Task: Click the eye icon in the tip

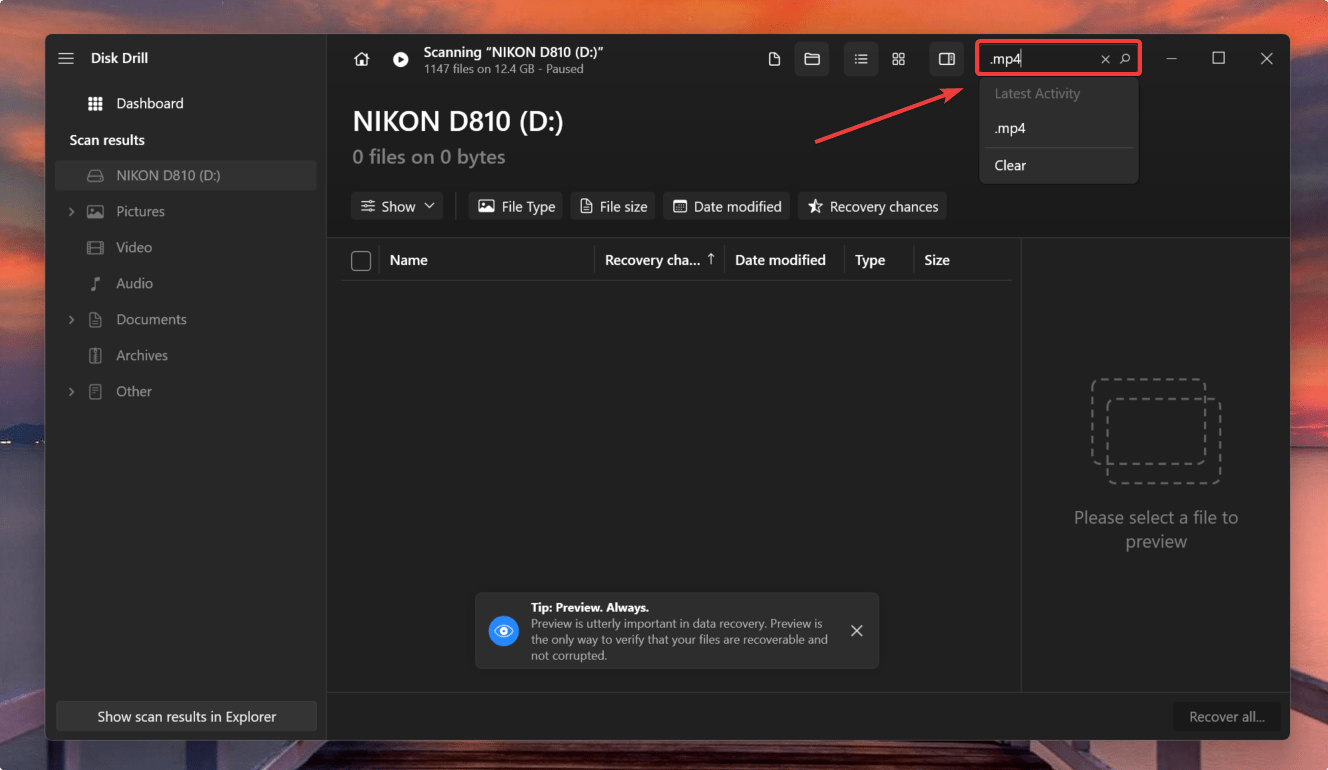Action: tap(504, 630)
